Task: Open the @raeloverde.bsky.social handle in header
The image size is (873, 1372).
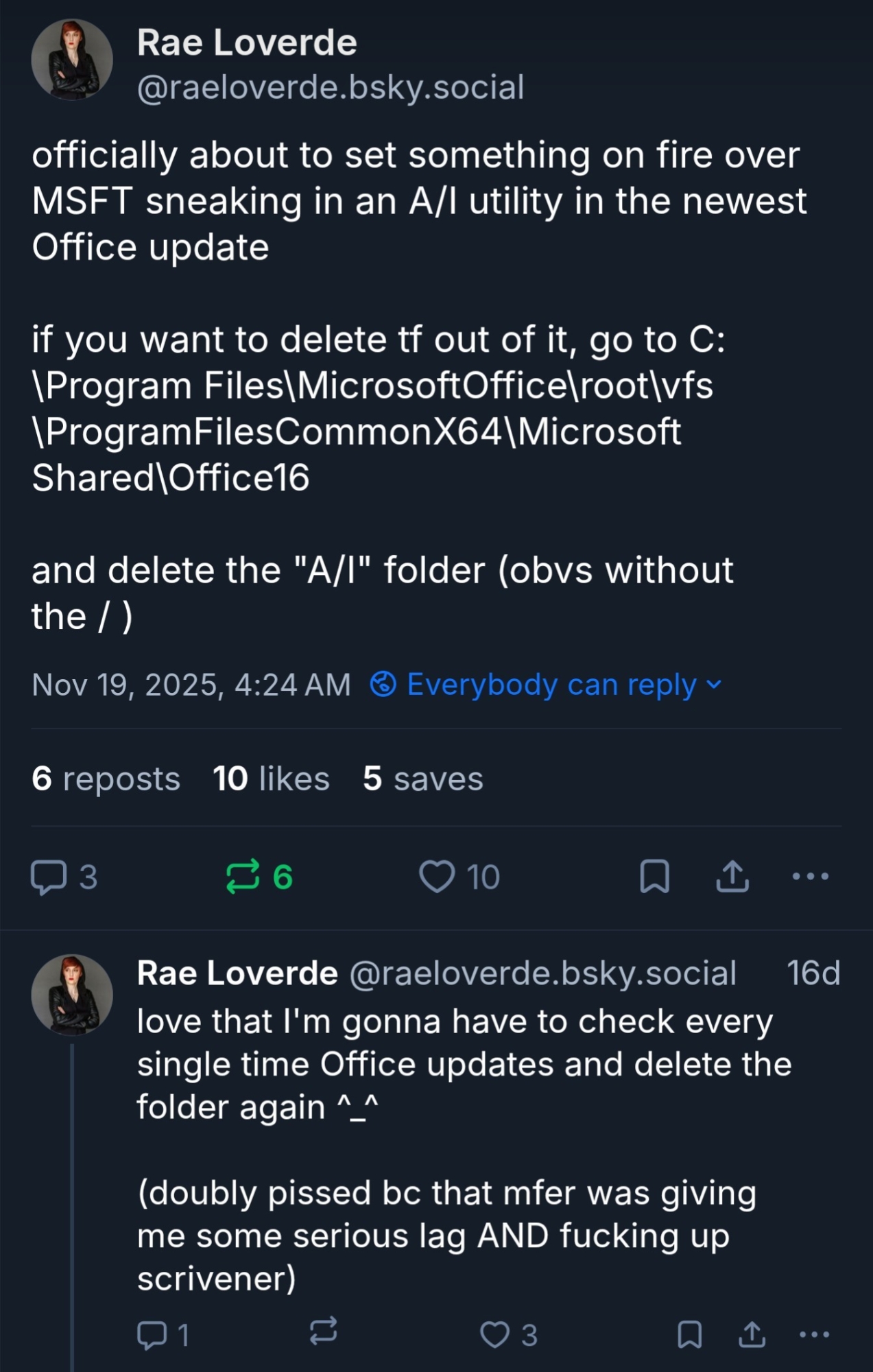Action: pos(331,87)
